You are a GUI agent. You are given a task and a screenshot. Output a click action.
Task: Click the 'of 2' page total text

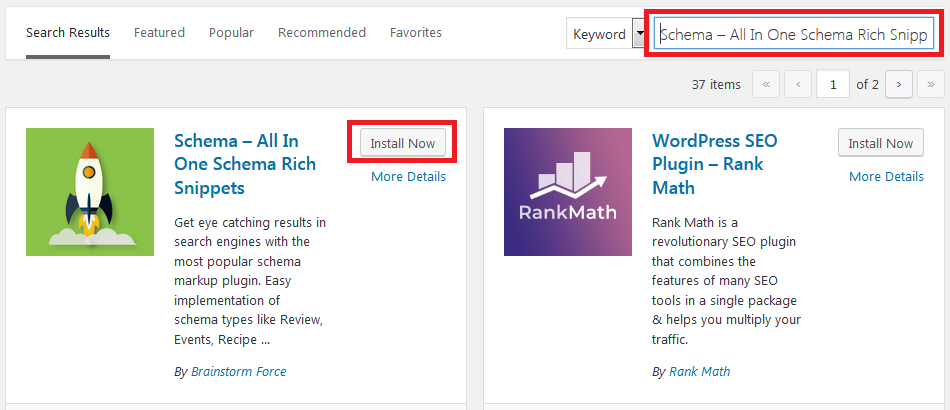pos(868,85)
